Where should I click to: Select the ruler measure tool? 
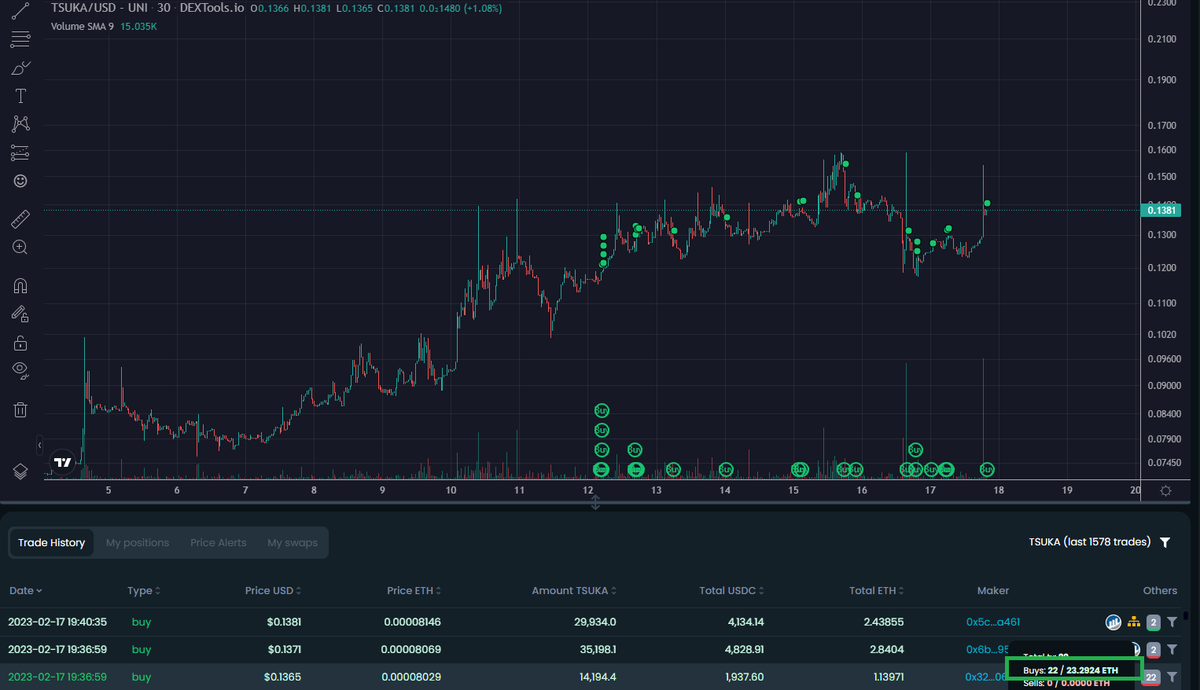pos(20,218)
